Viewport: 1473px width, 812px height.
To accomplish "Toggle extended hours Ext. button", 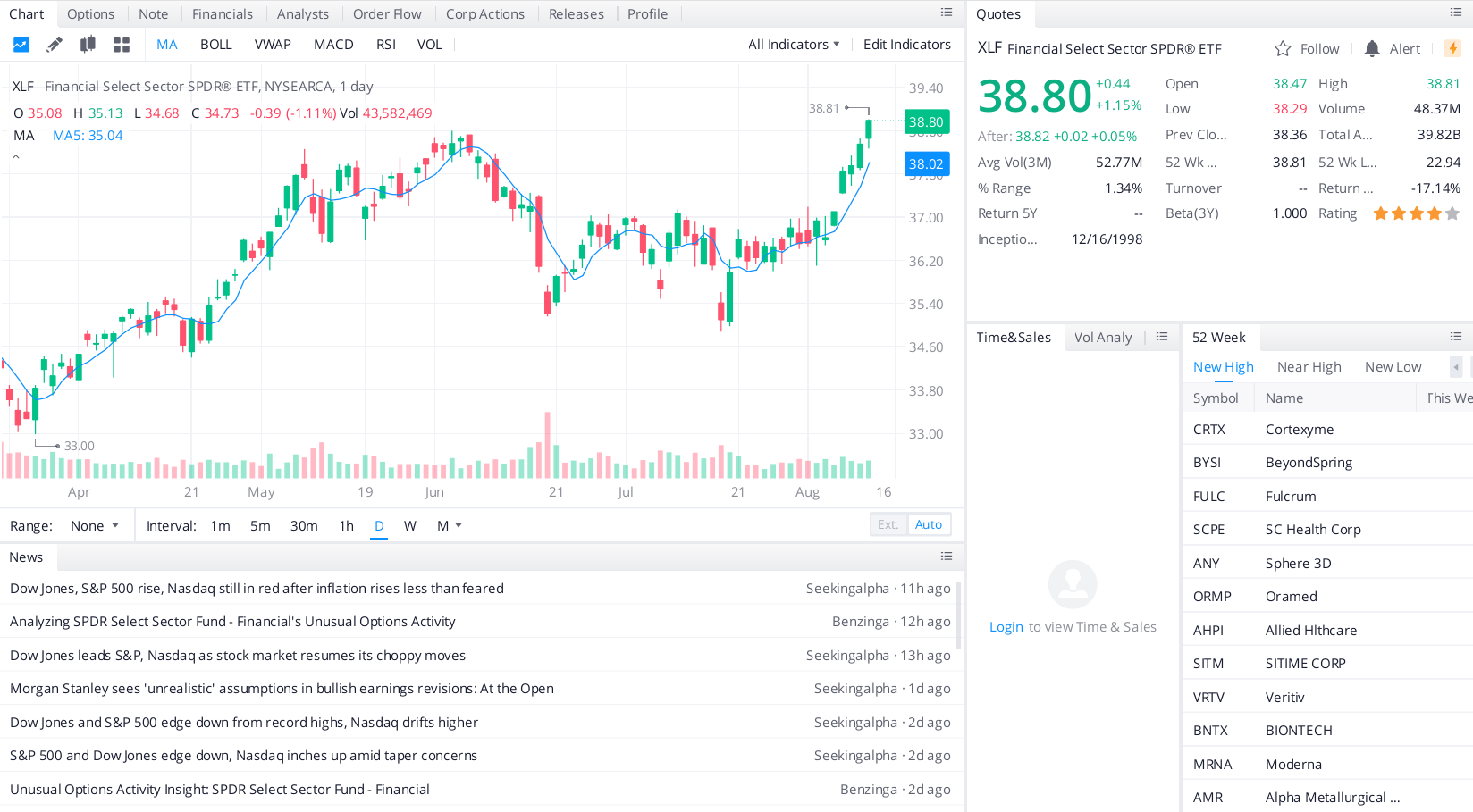I will (888, 524).
